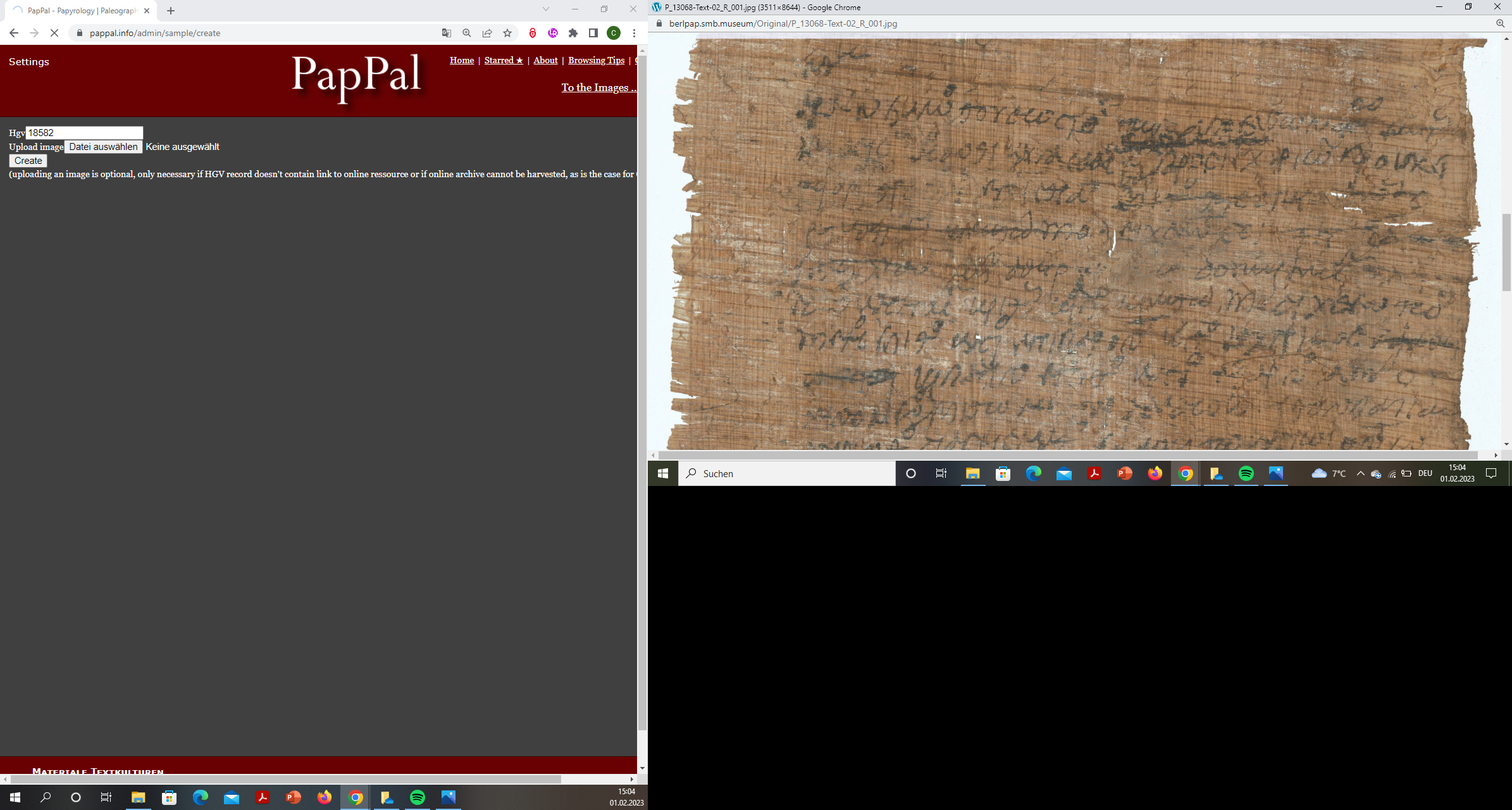This screenshot has width=1512, height=810.
Task: Open Start menu on the lower taskbar
Action: [x=15, y=797]
